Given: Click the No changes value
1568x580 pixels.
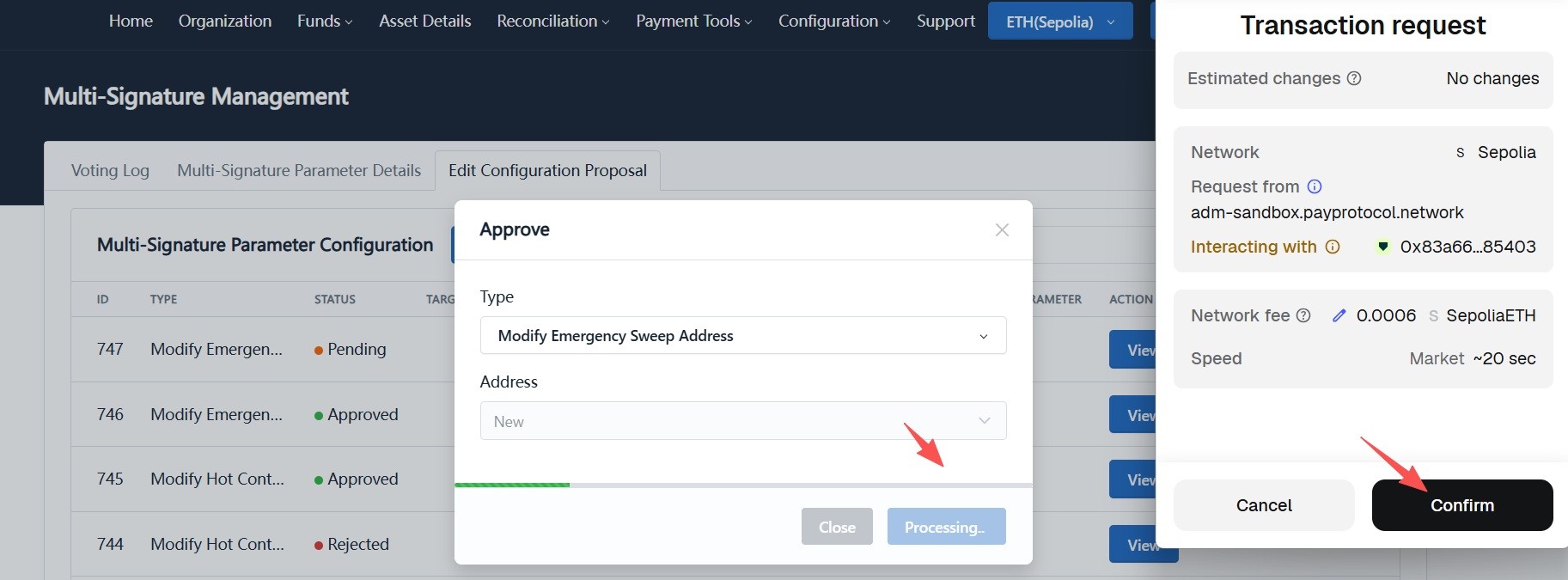Looking at the screenshot, I should coord(1492,78).
